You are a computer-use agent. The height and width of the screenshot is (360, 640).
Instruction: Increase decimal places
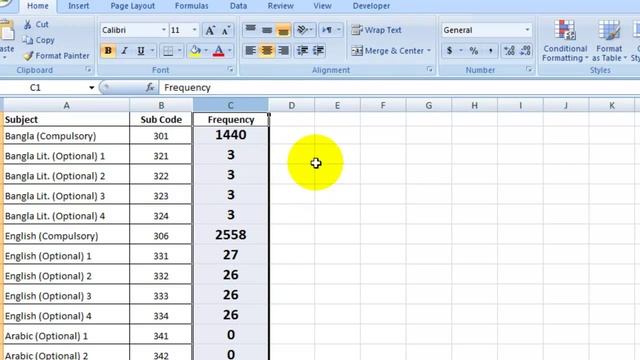click(x=509, y=51)
